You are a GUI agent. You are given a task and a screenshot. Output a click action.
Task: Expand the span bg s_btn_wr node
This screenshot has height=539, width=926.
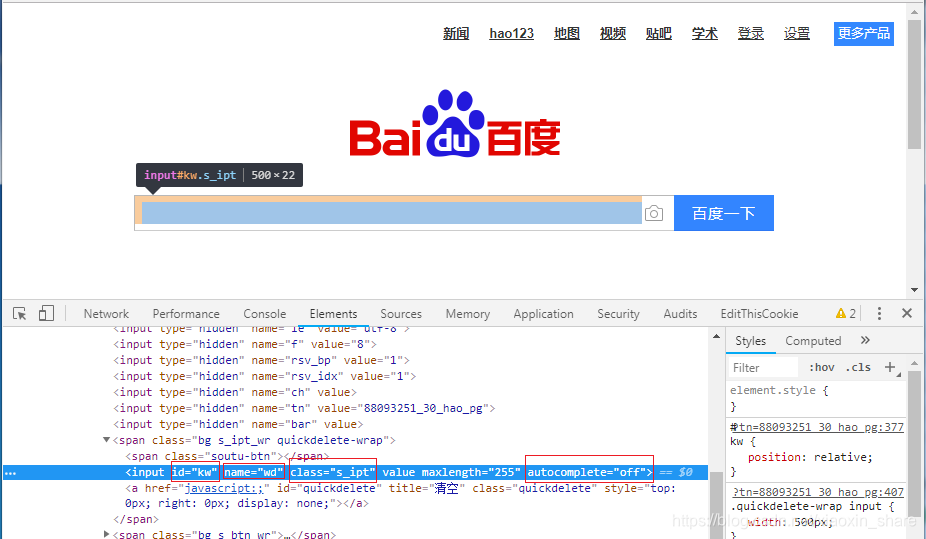click(106, 534)
